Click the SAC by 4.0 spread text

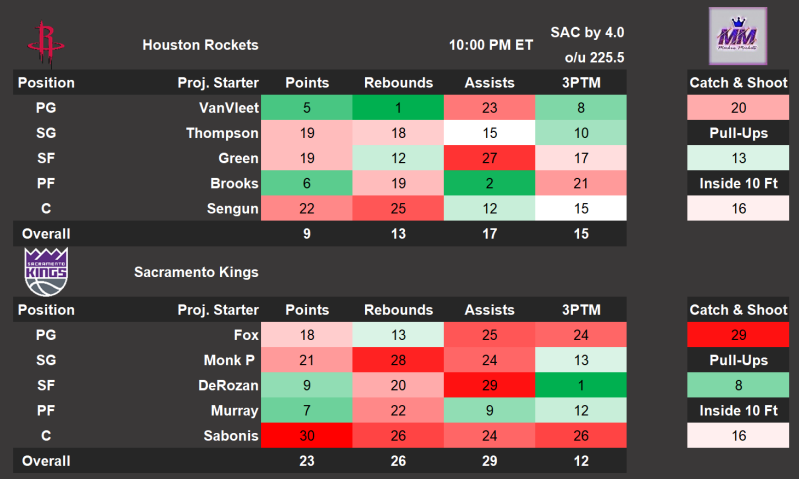[587, 32]
